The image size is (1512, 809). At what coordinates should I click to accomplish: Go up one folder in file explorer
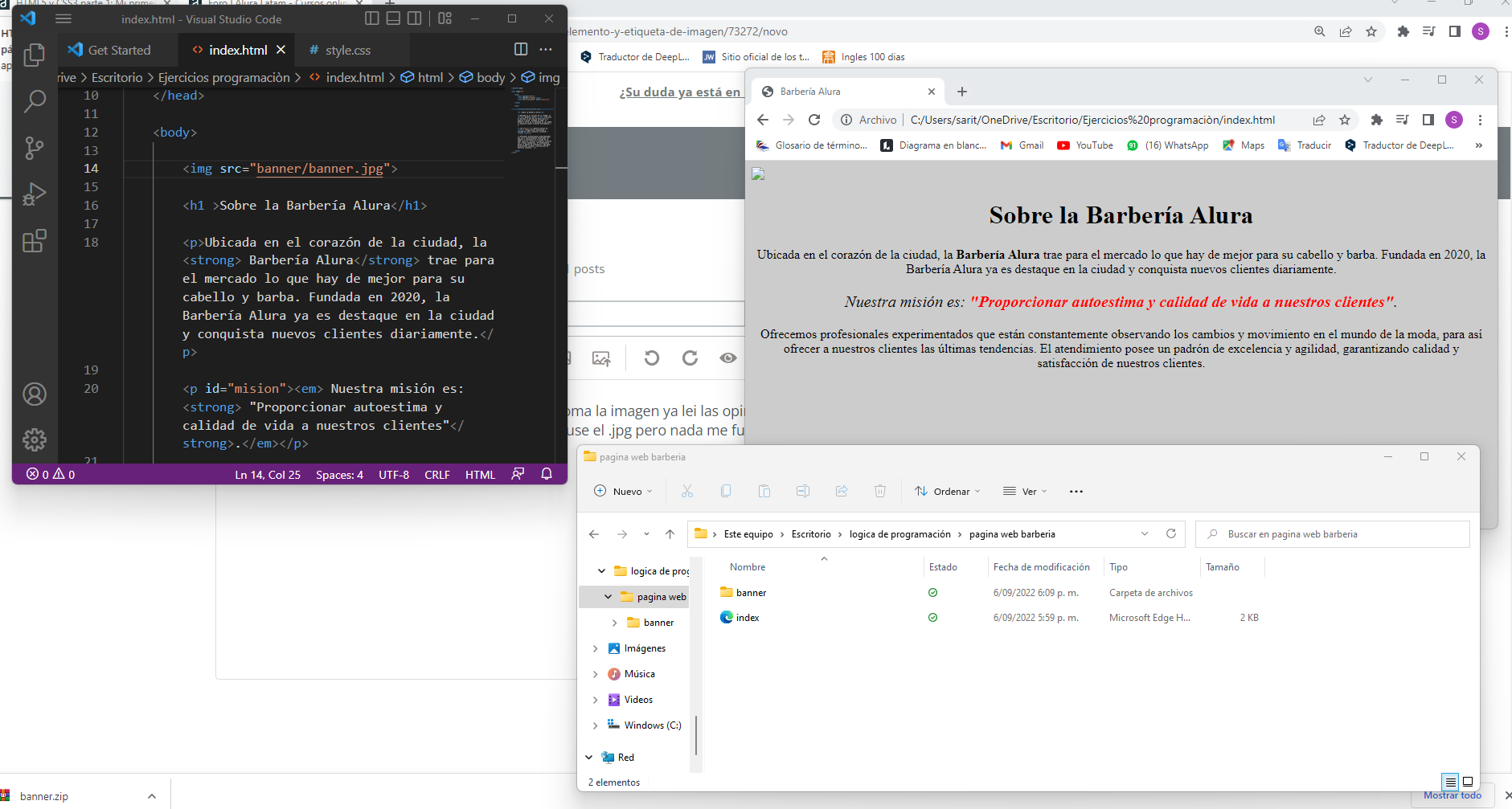tap(670, 534)
